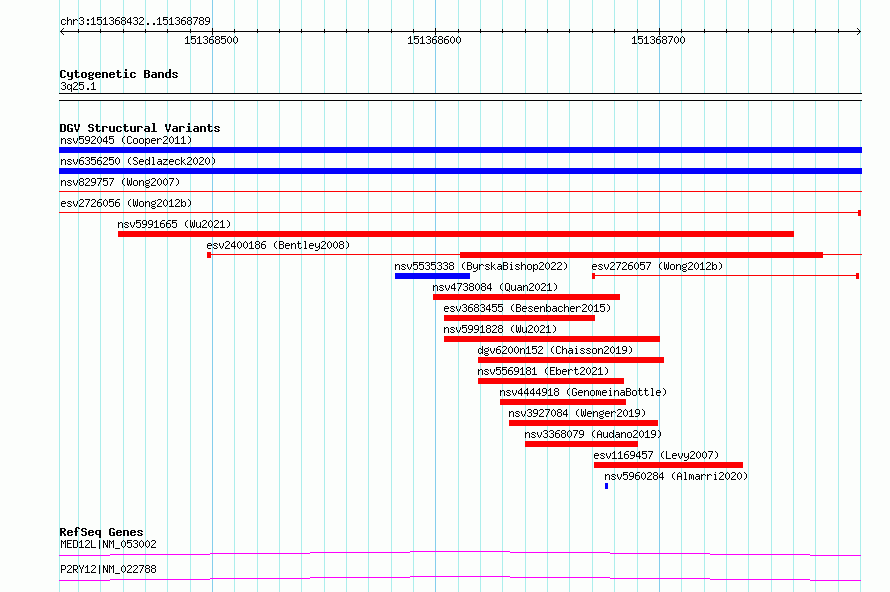
Task: Open the nsv4738084 (Quan2021) label
Action: (x=495, y=287)
